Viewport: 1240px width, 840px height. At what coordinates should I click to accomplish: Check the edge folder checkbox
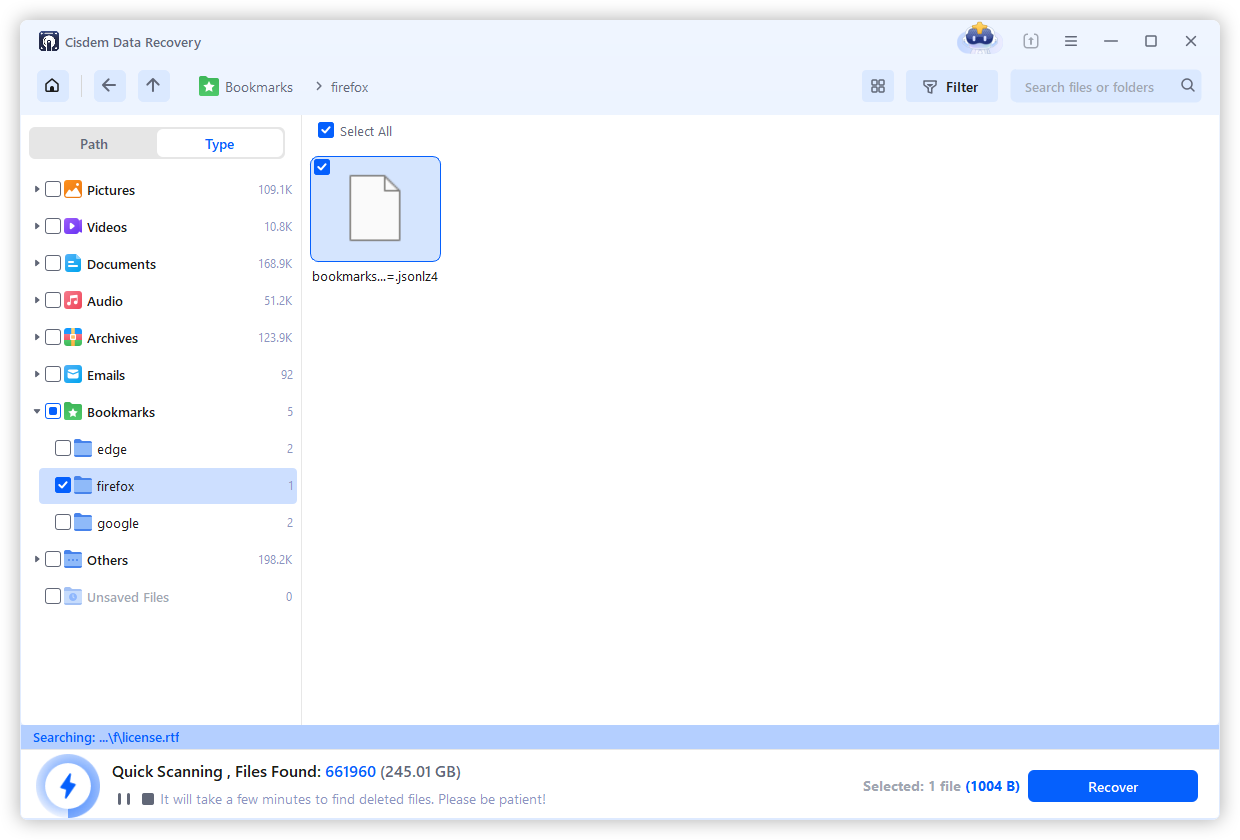(x=63, y=448)
